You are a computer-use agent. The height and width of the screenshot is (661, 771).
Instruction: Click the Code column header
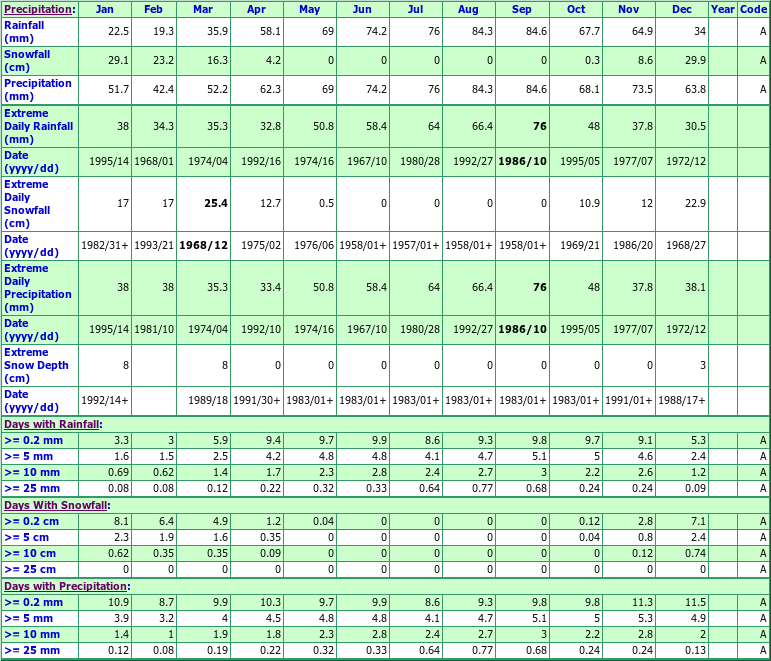tap(753, 9)
